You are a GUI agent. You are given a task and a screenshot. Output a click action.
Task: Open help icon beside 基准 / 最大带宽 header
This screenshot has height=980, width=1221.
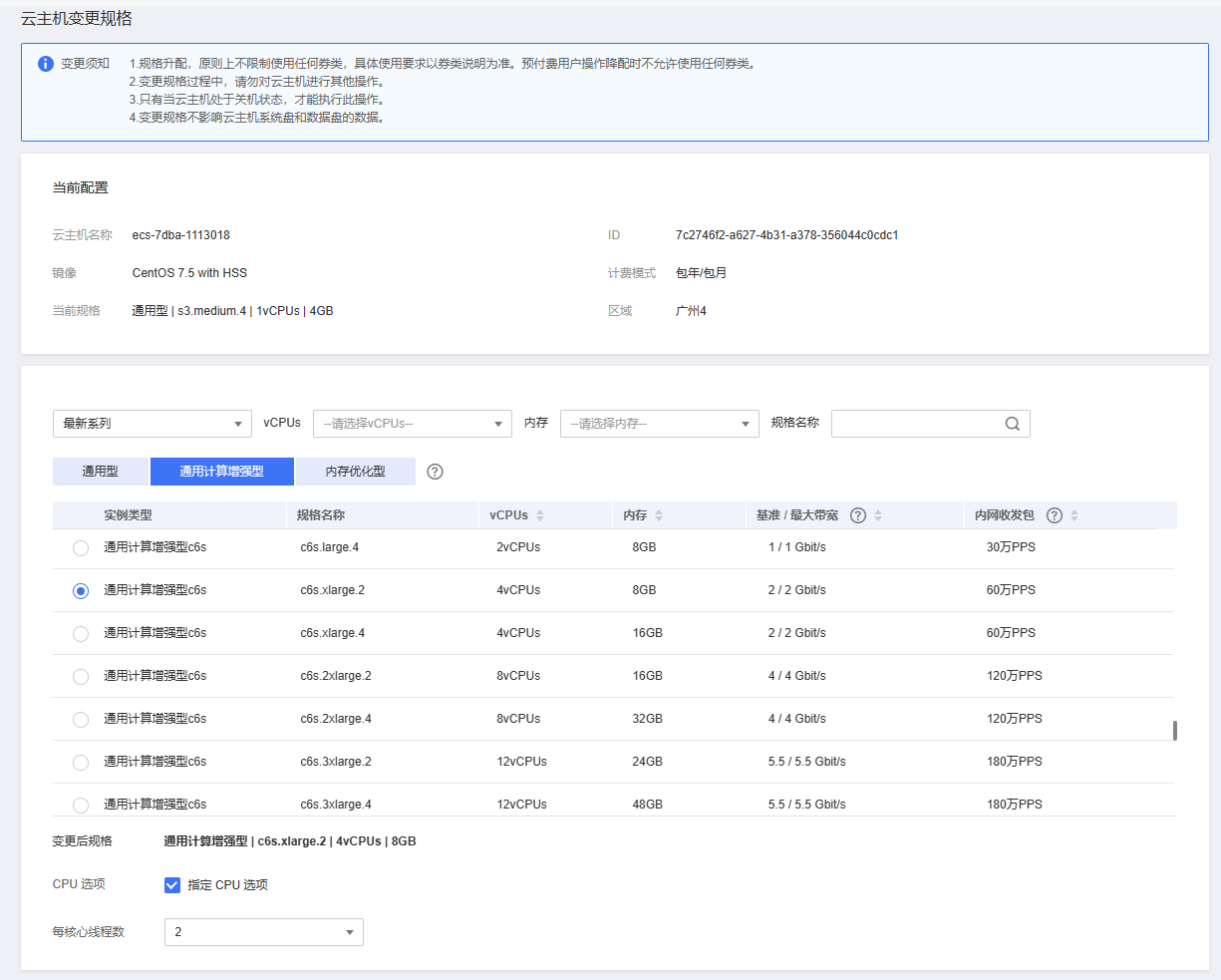857,515
